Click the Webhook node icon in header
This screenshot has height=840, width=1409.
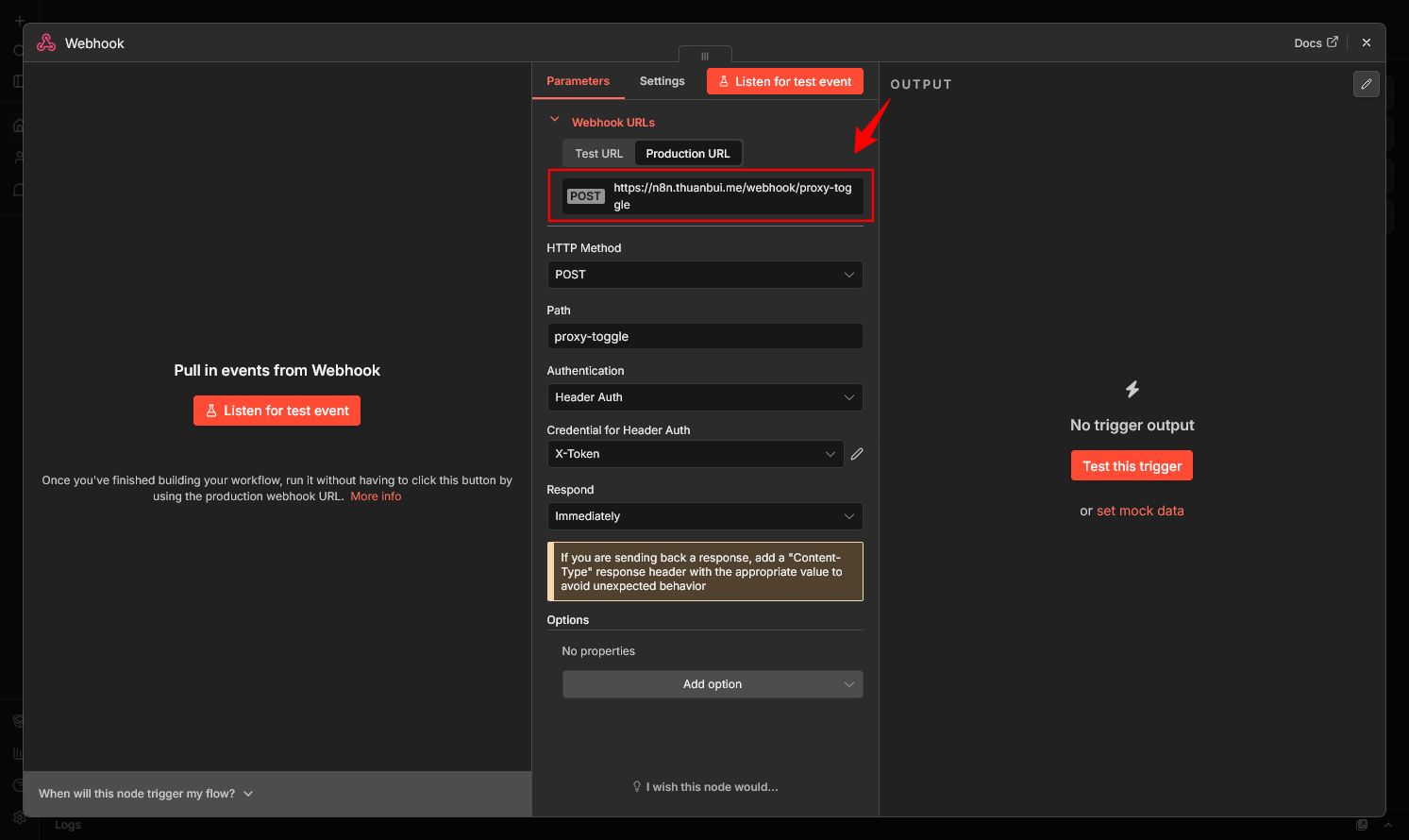click(46, 42)
